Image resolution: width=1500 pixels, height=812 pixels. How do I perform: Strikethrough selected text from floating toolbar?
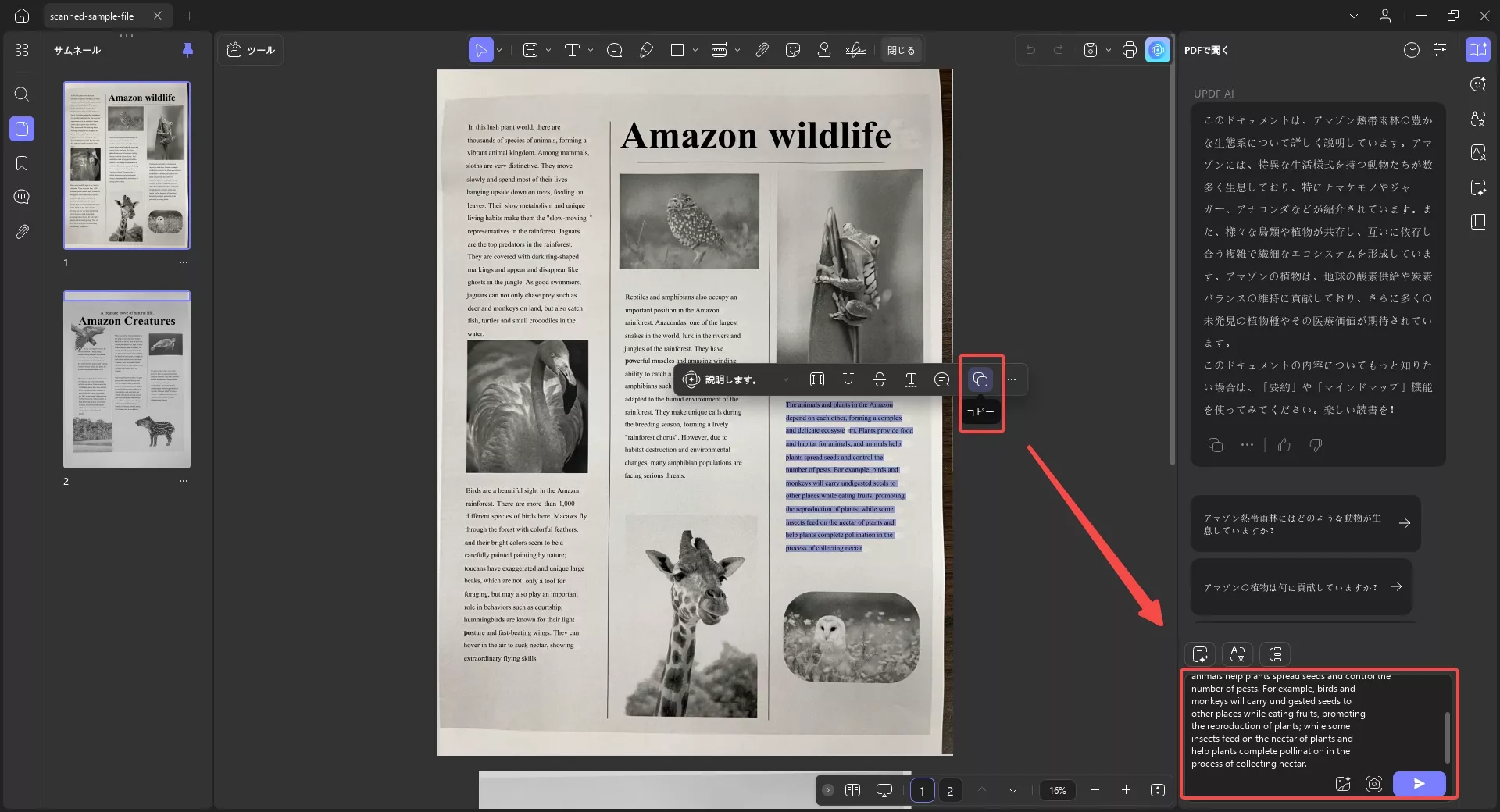[x=880, y=379]
